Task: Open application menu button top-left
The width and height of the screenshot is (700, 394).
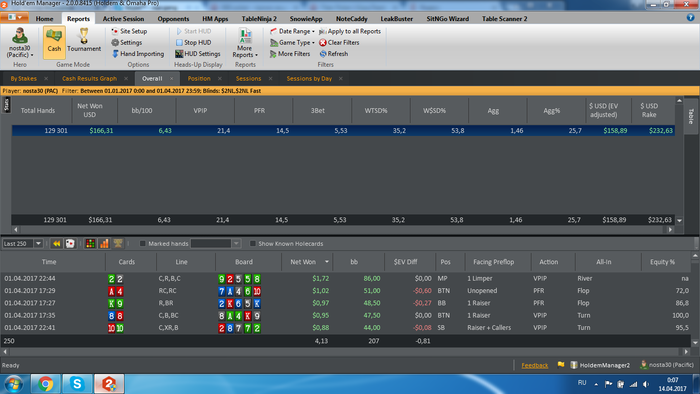Action: pos(15,17)
